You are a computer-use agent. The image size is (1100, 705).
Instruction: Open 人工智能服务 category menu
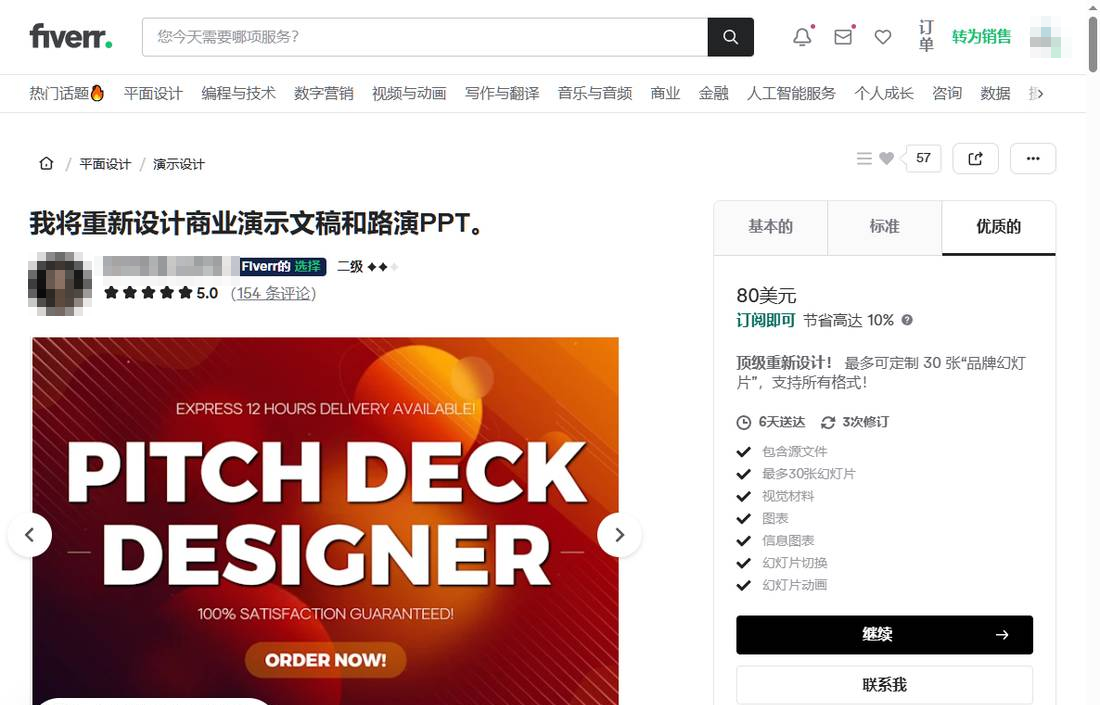[x=791, y=93]
